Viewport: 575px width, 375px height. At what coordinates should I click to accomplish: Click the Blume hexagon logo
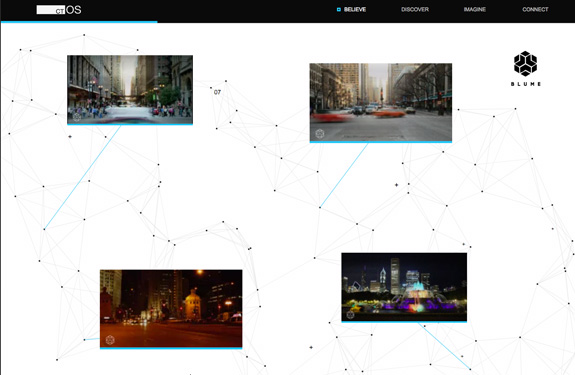525,63
